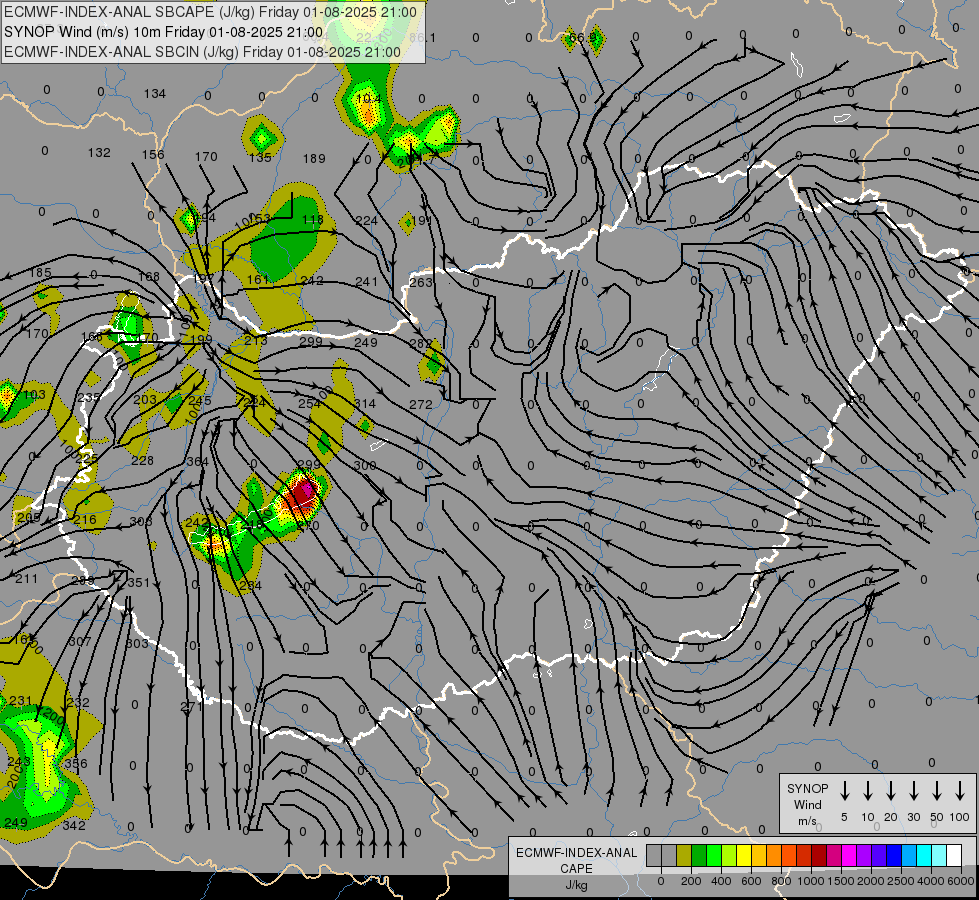This screenshot has width=979, height=900.
Task: Click the map value '356'
Action: point(76,763)
